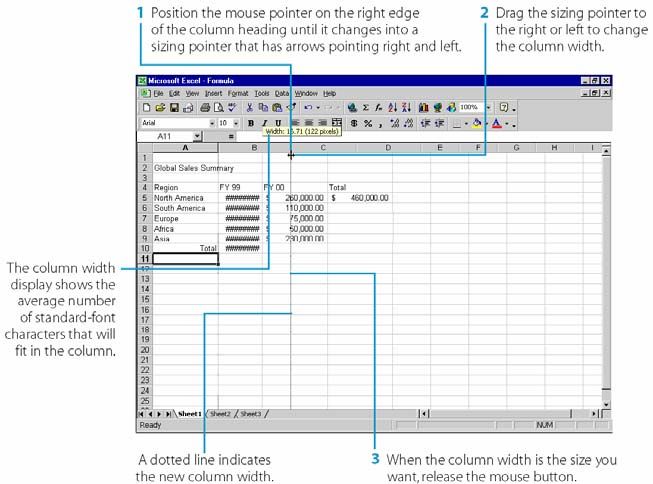Select the cell containing 'North America'
653x484 pixels.
(185, 198)
